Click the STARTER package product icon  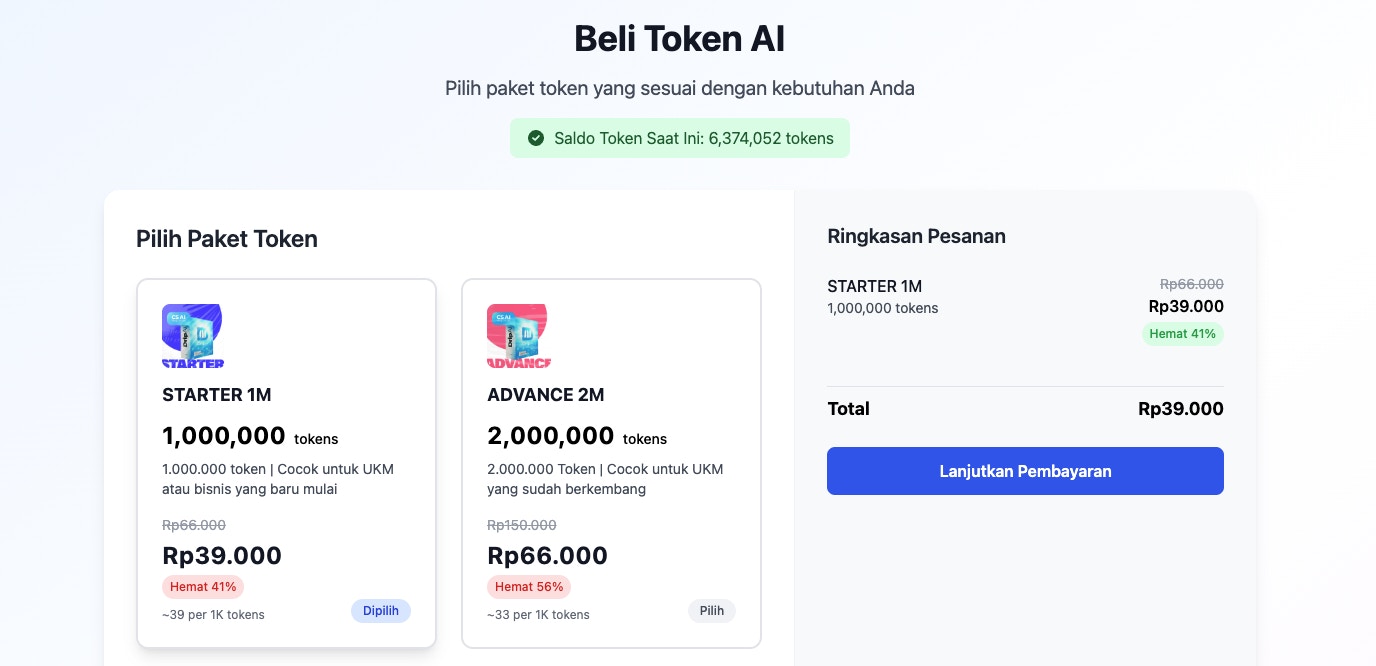(x=190, y=335)
